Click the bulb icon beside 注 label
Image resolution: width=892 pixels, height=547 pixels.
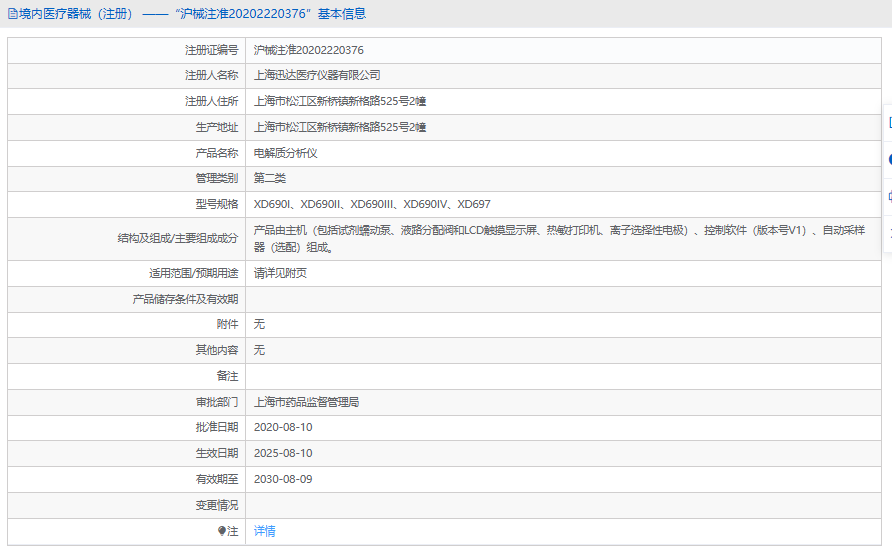(222, 531)
